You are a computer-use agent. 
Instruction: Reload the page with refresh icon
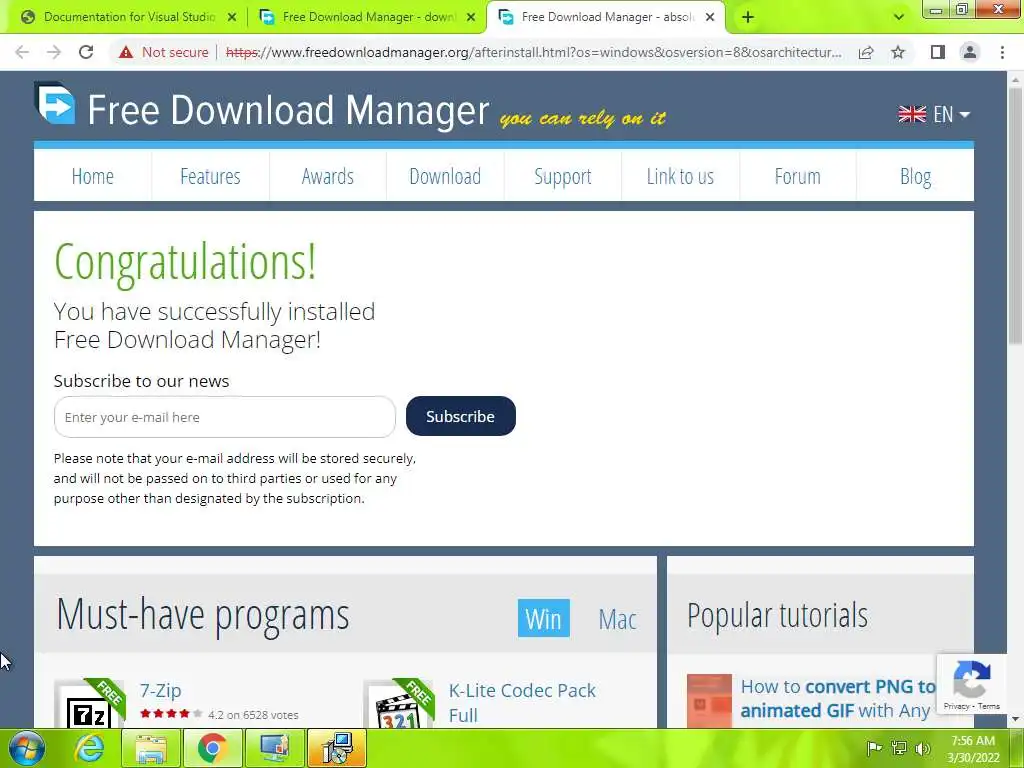[86, 52]
